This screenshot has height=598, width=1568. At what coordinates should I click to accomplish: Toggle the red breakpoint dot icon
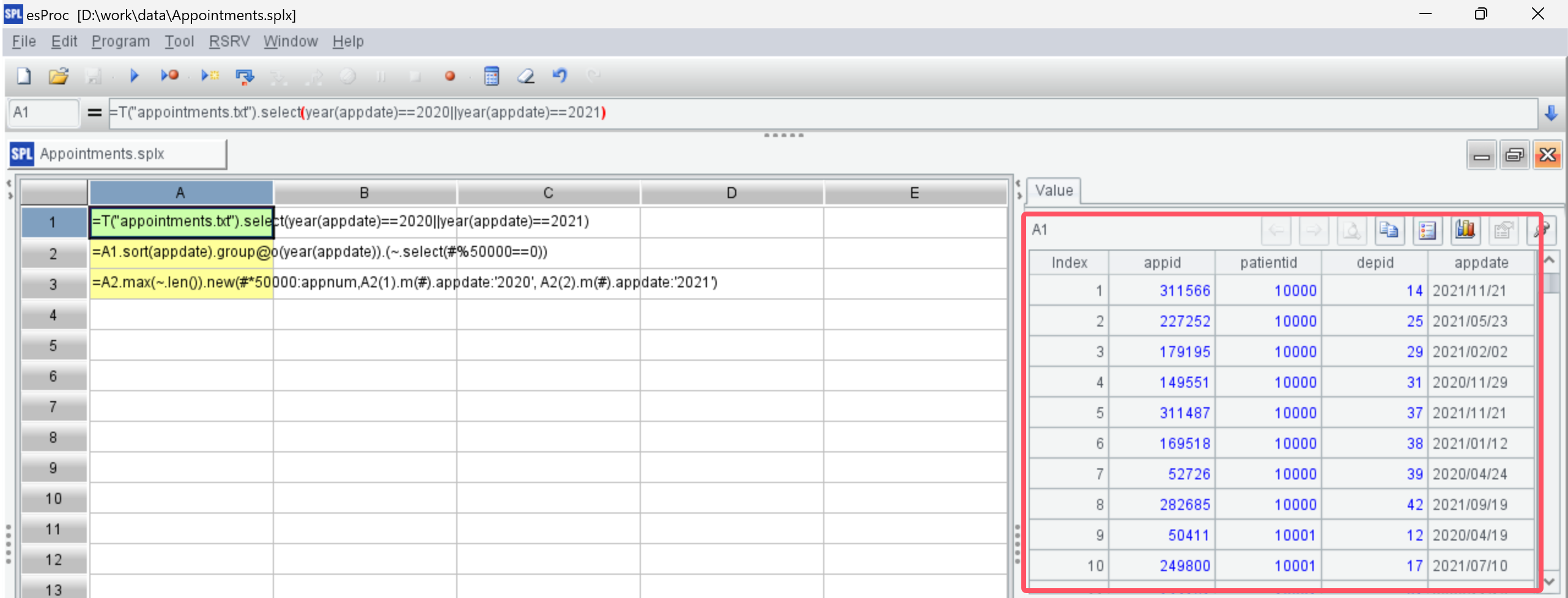click(x=449, y=76)
